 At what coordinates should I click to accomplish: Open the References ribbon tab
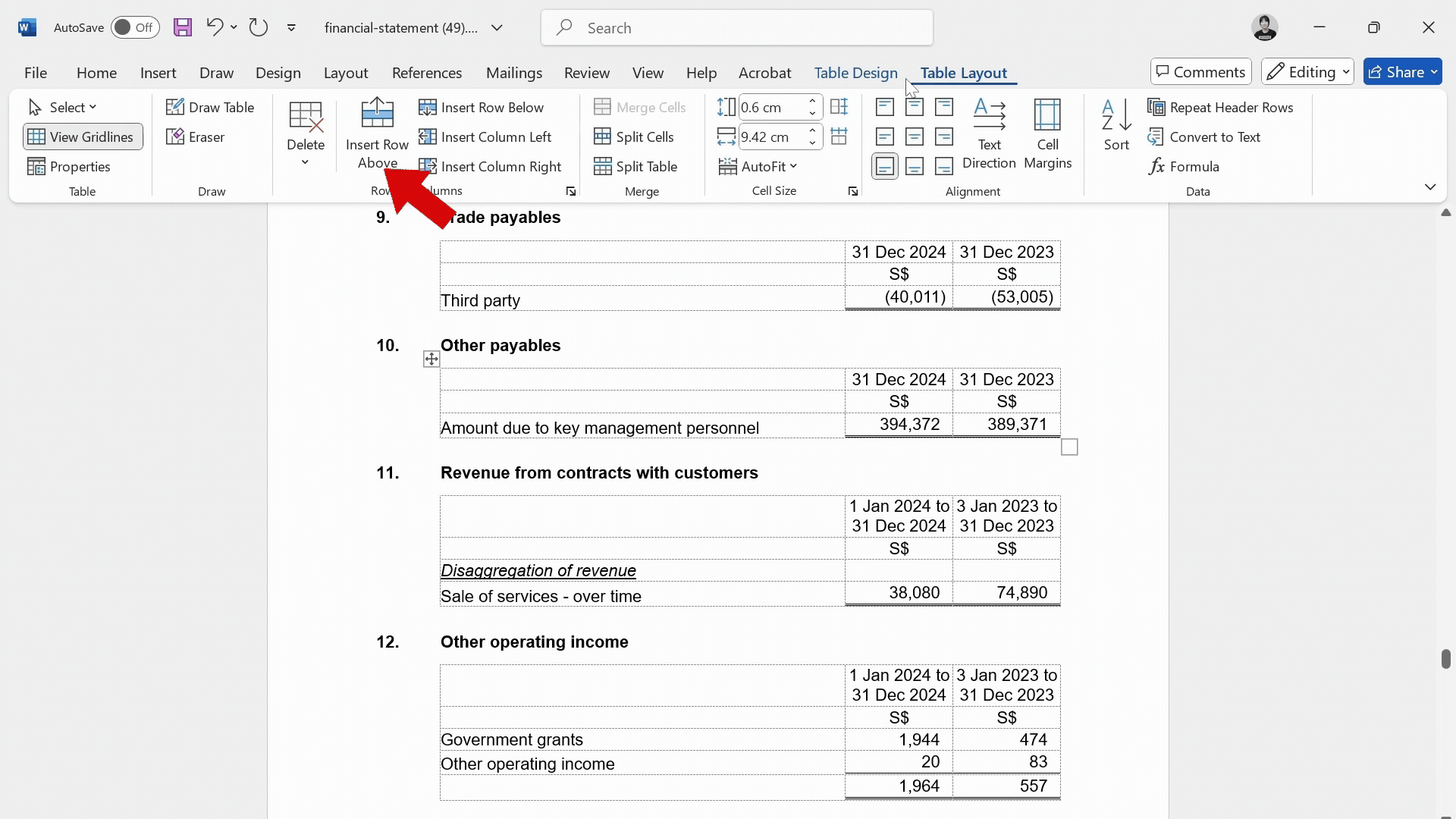[427, 72]
